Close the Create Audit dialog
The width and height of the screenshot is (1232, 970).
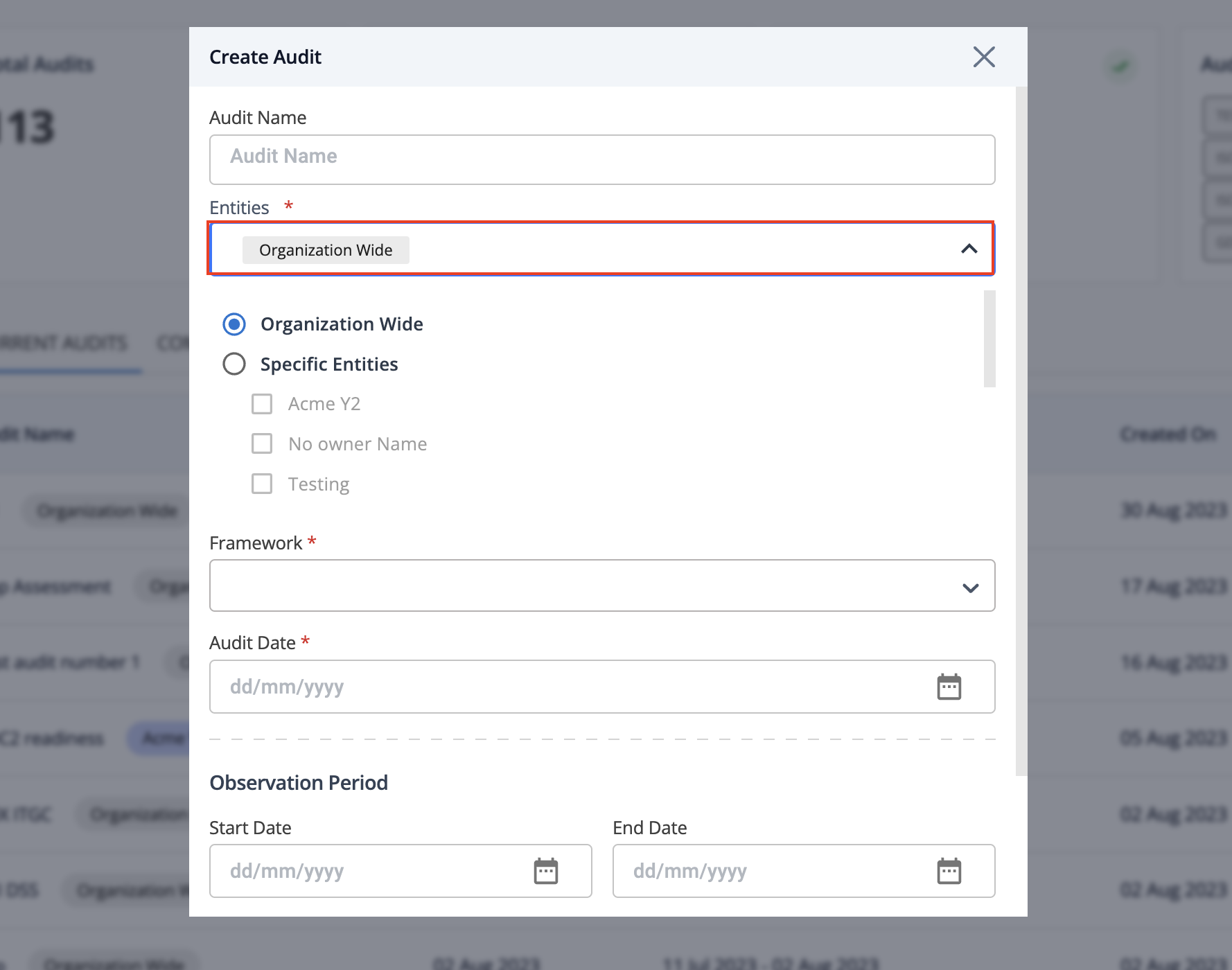click(x=984, y=57)
